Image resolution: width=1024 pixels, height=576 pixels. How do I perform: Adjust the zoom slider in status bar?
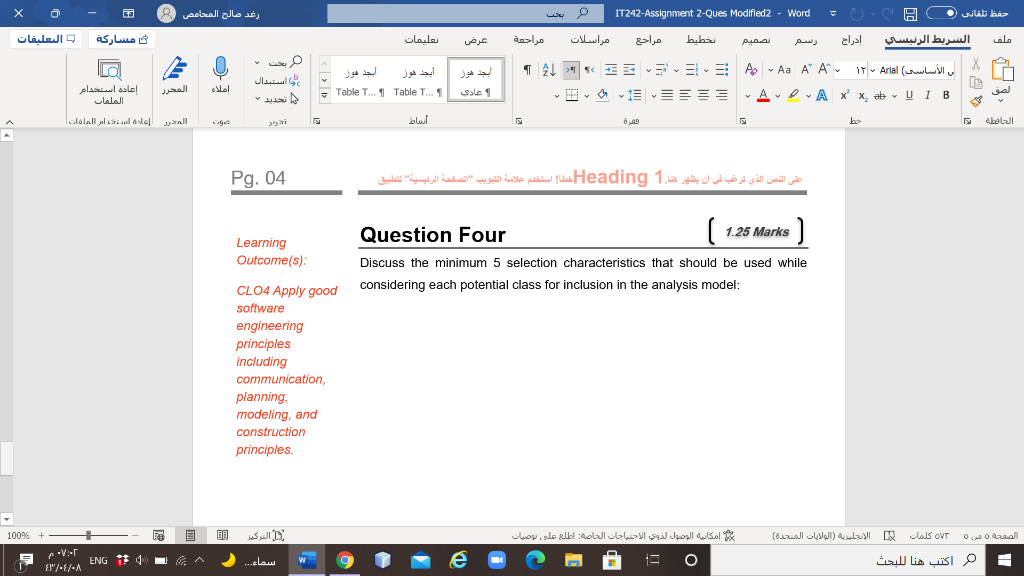(x=88, y=536)
